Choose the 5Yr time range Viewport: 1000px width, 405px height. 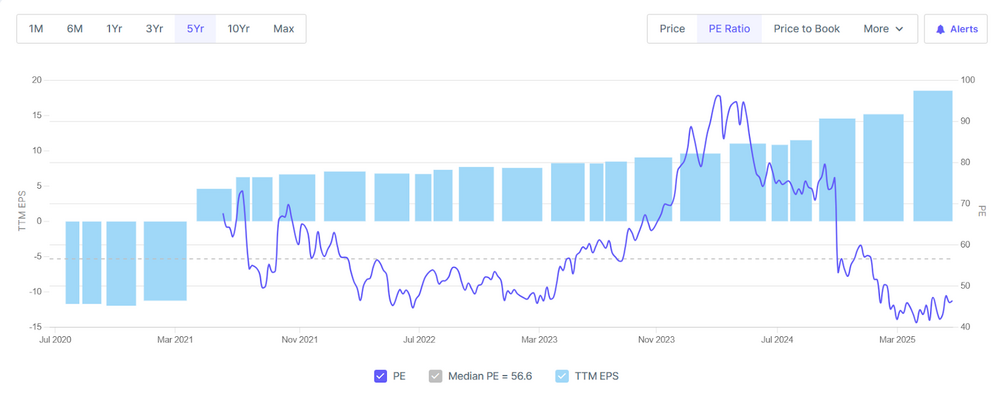click(195, 29)
